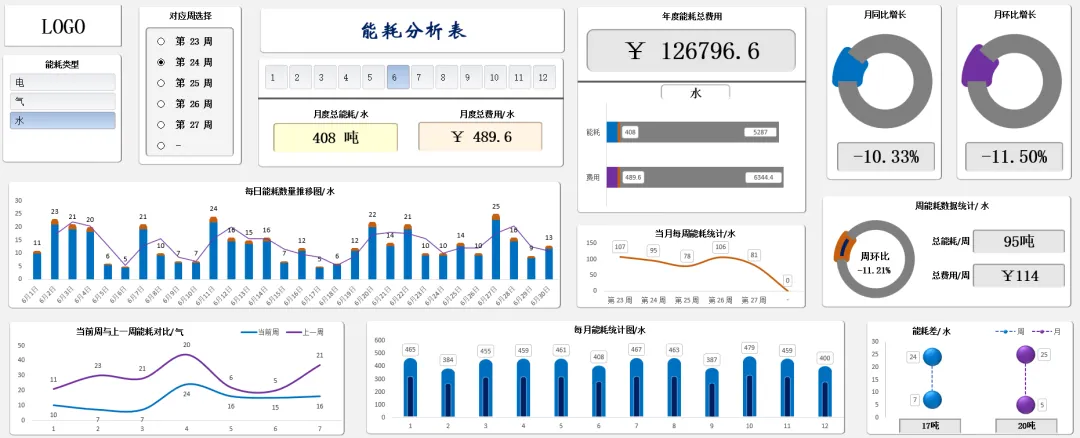Click the 周 legend entry in 能耗差 chart
Image resolution: width=1080 pixels, height=438 pixels.
(1008, 332)
